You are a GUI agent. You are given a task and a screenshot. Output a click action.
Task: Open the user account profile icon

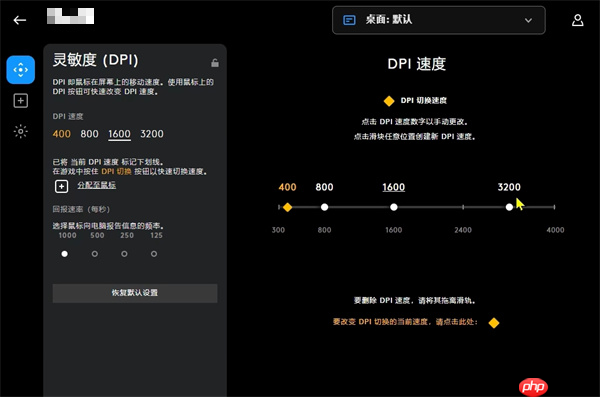click(577, 20)
